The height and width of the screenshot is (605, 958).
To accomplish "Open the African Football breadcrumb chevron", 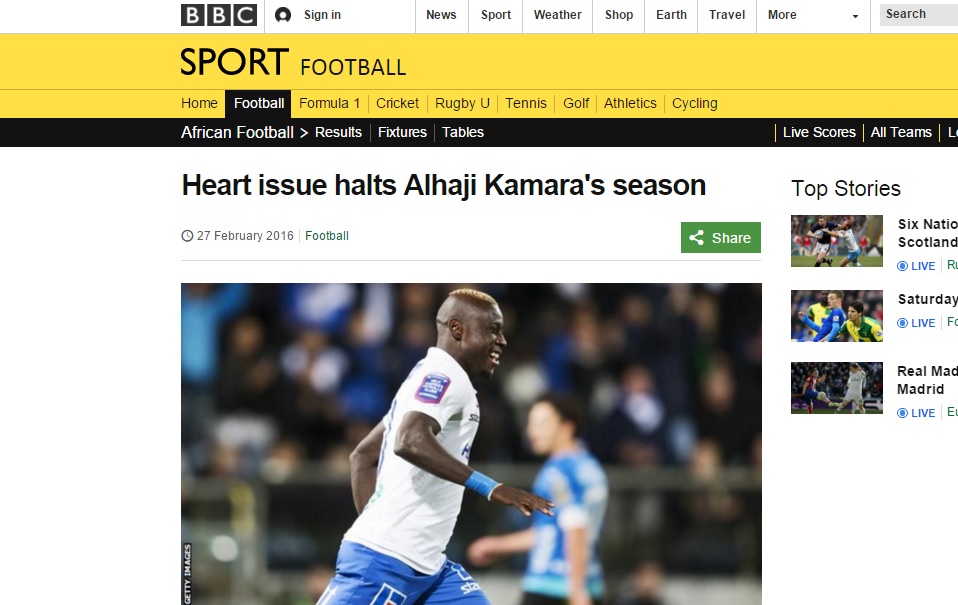I will tap(304, 133).
